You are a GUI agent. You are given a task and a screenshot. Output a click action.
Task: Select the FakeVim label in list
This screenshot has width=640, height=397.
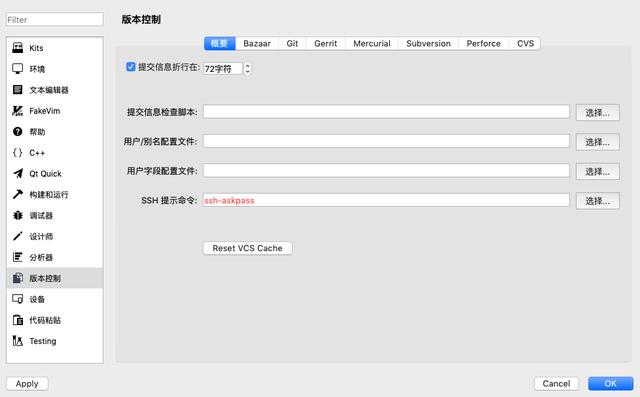(44, 111)
